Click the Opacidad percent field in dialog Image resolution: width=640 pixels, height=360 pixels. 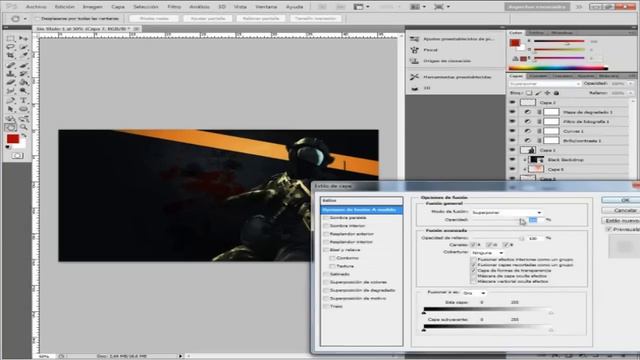tap(535, 220)
